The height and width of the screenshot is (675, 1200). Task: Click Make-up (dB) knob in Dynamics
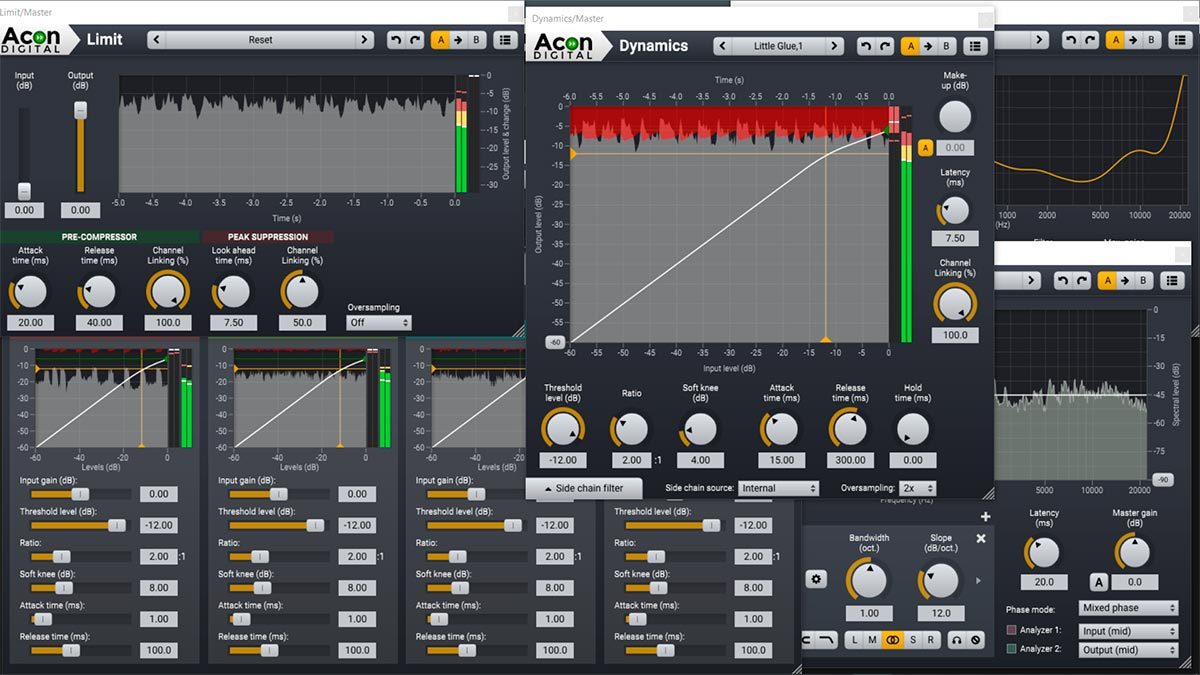click(955, 117)
